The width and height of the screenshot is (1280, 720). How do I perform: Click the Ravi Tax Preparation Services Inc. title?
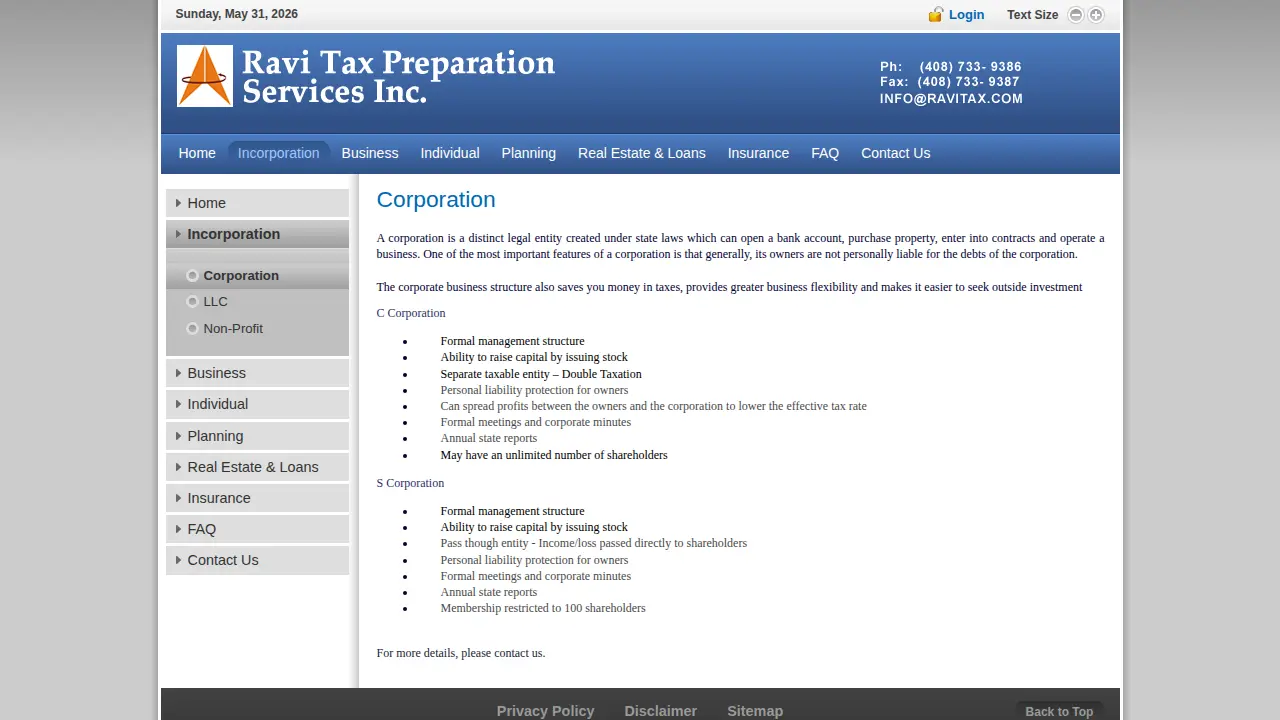[398, 77]
